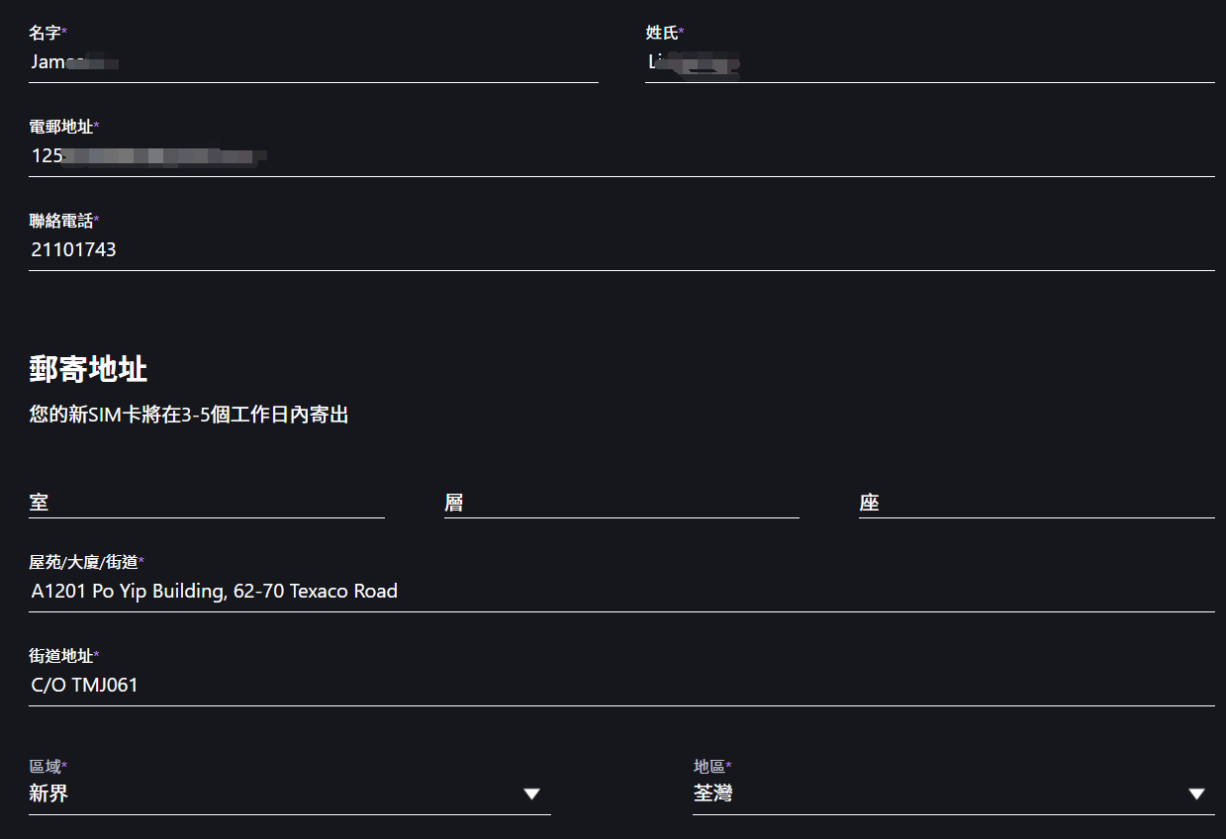Click the triangle arrow of 地區 dropdown
This screenshot has width=1226, height=839.
(1196, 794)
